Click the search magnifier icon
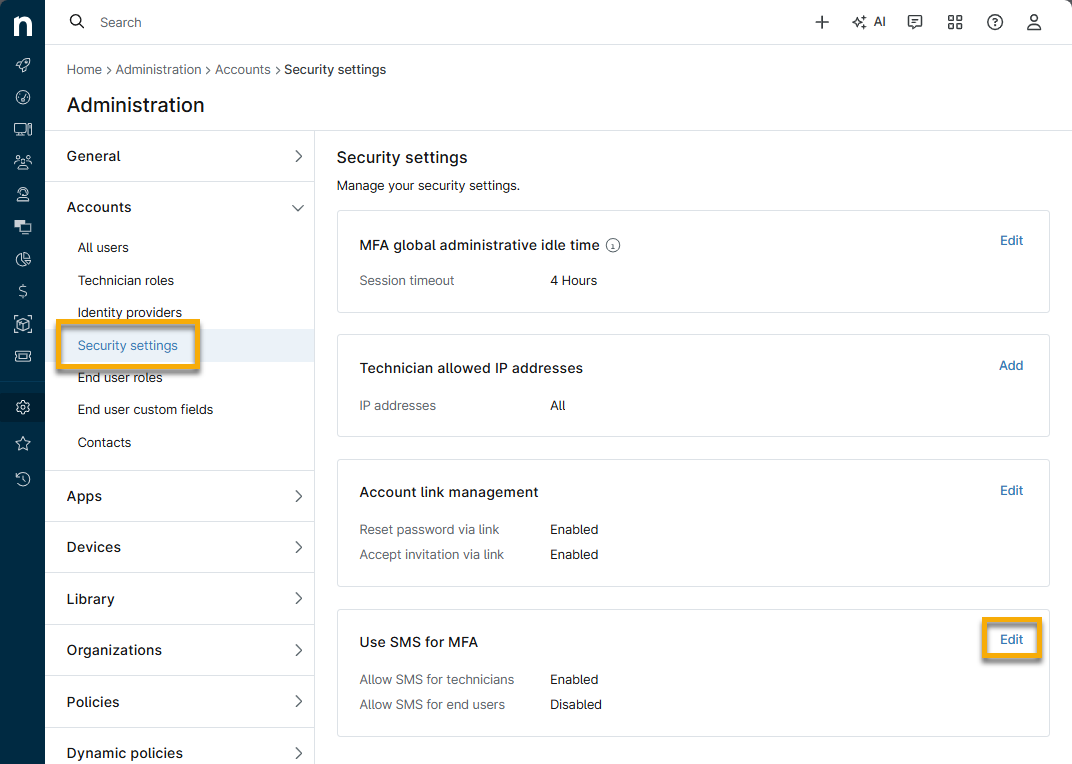Screen dimensions: 1072x764 [77, 22]
